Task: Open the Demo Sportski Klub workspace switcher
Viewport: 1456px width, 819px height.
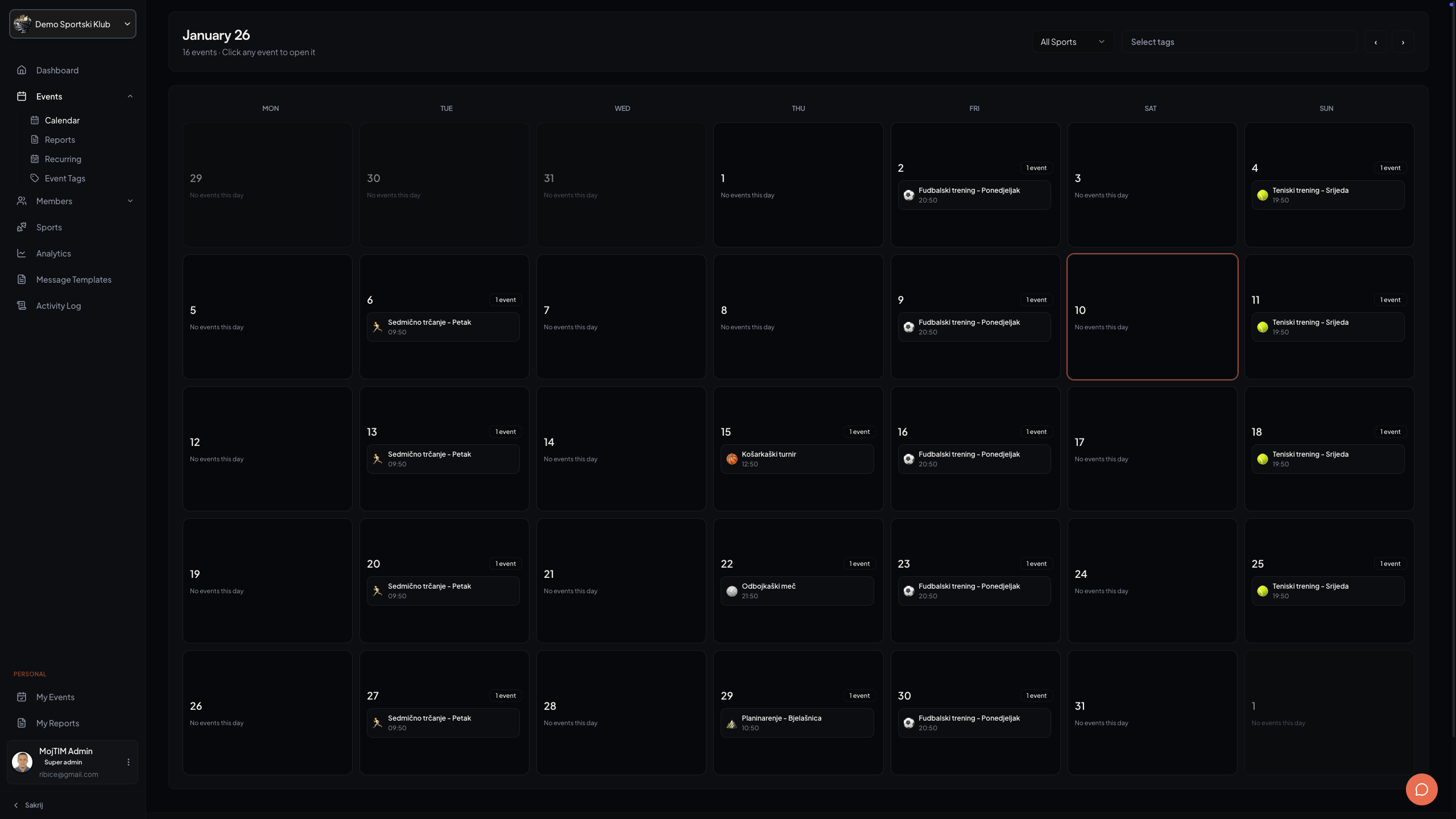Action: 72,24
